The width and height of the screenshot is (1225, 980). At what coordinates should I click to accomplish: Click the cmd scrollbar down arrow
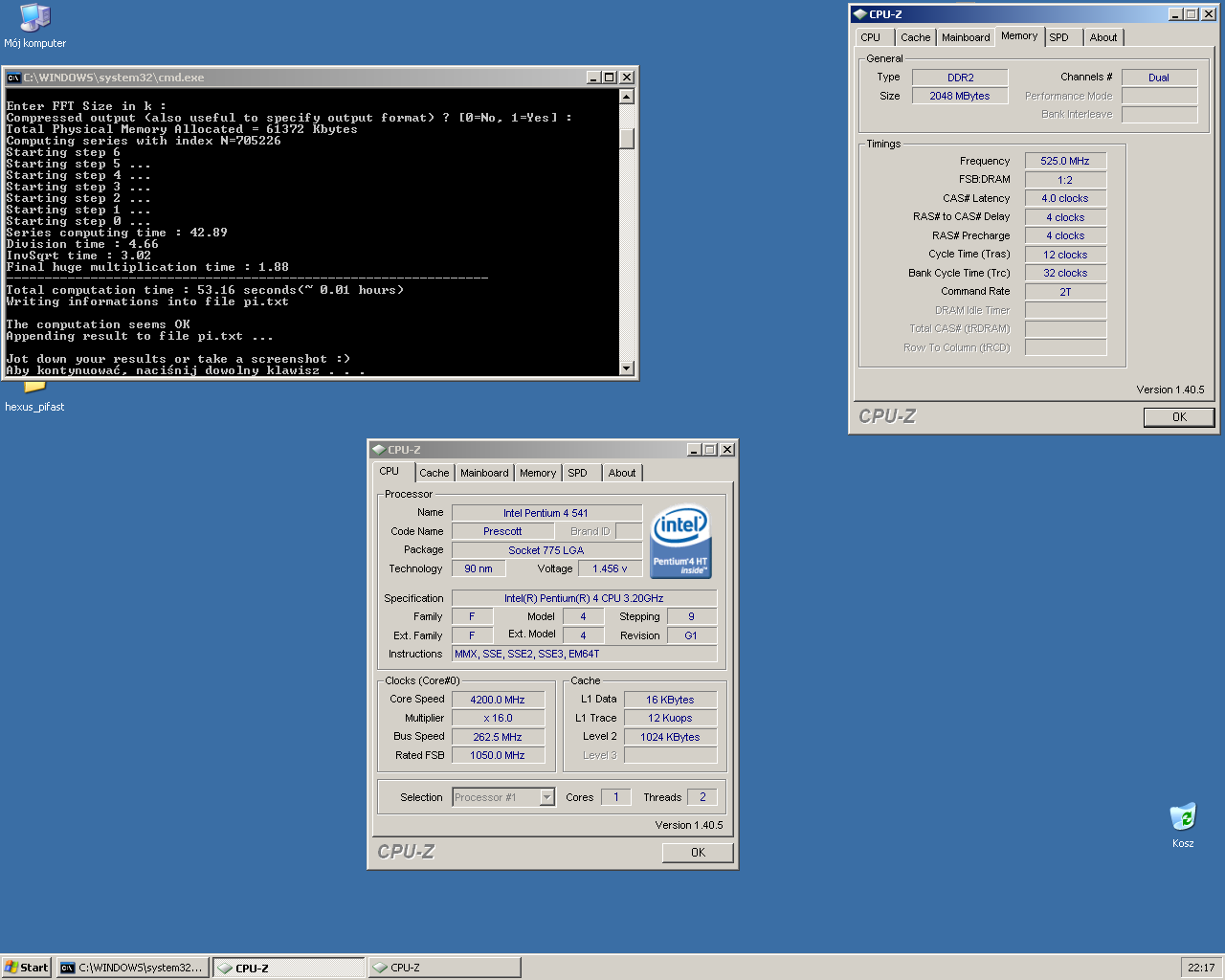[627, 368]
